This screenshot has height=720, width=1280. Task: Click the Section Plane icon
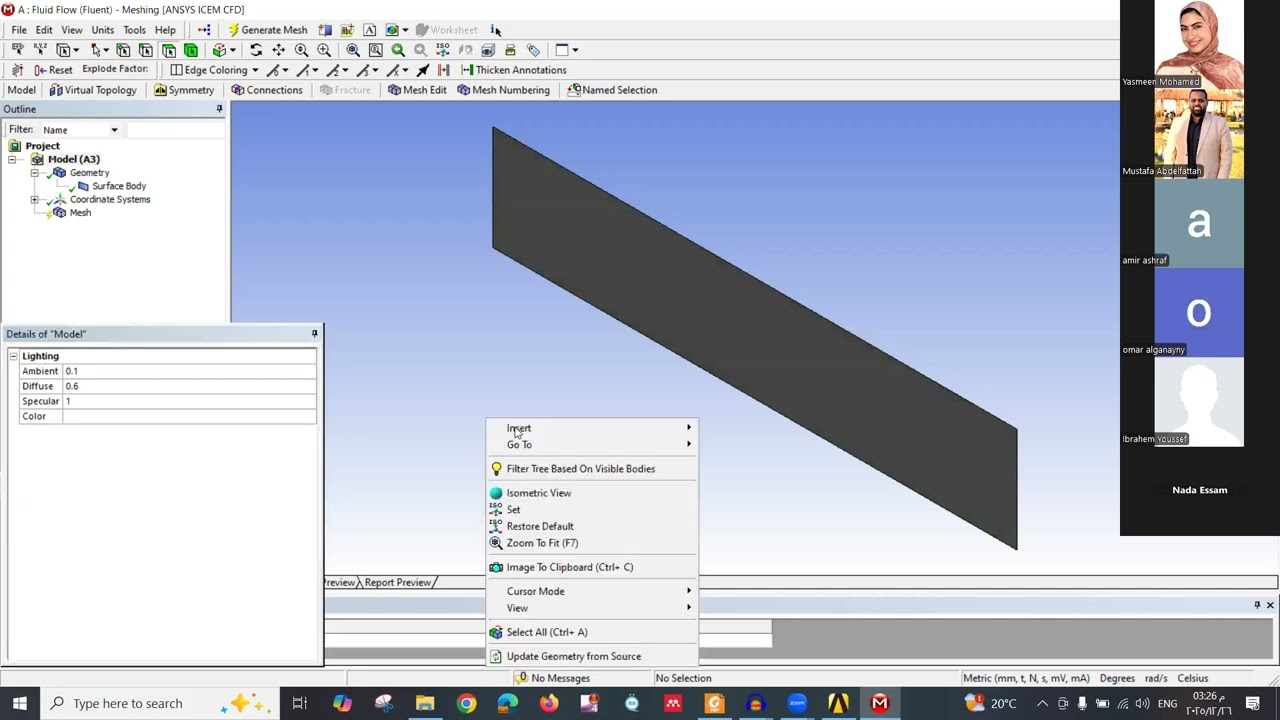(325, 30)
